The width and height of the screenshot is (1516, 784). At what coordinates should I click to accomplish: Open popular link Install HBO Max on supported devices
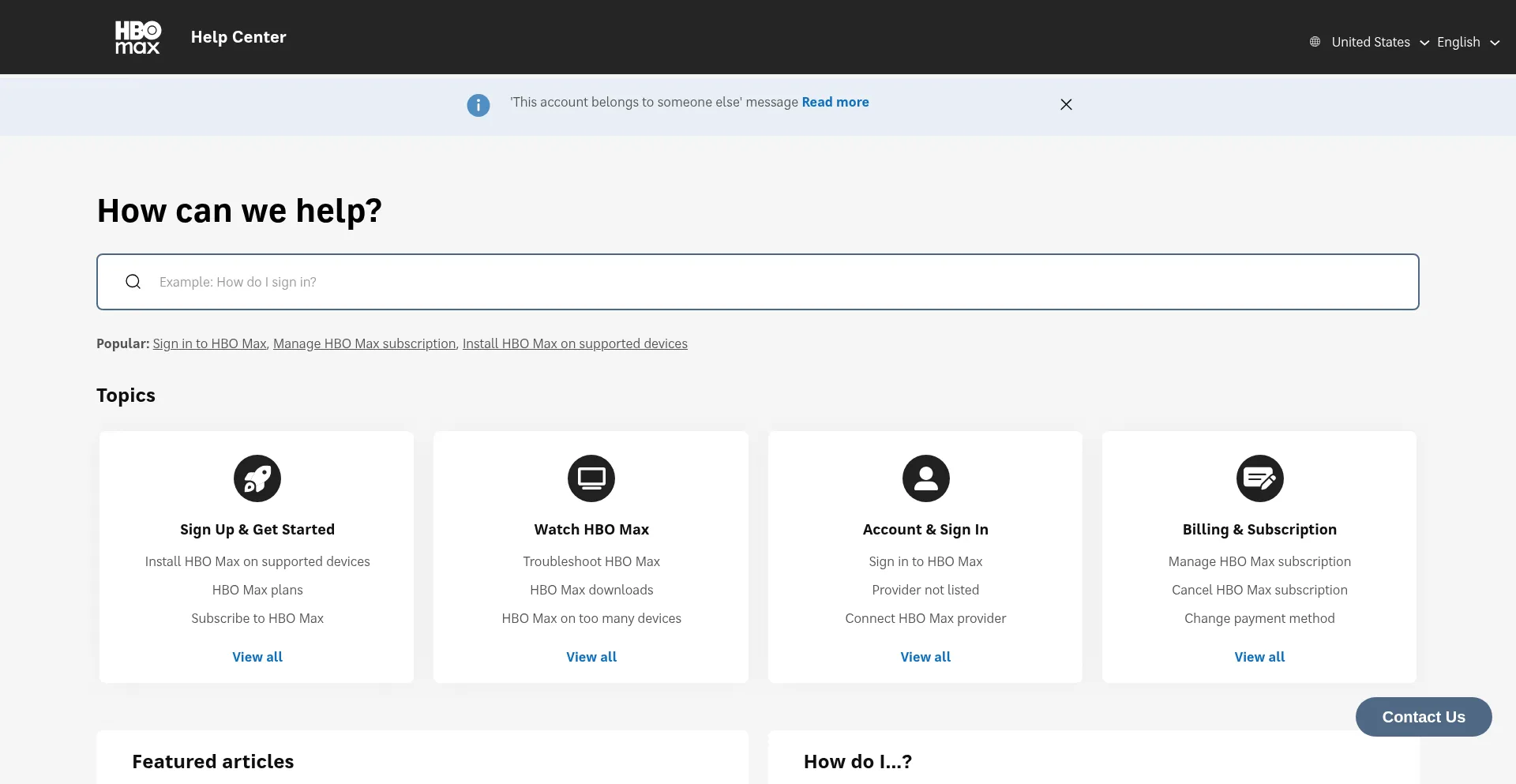(575, 343)
